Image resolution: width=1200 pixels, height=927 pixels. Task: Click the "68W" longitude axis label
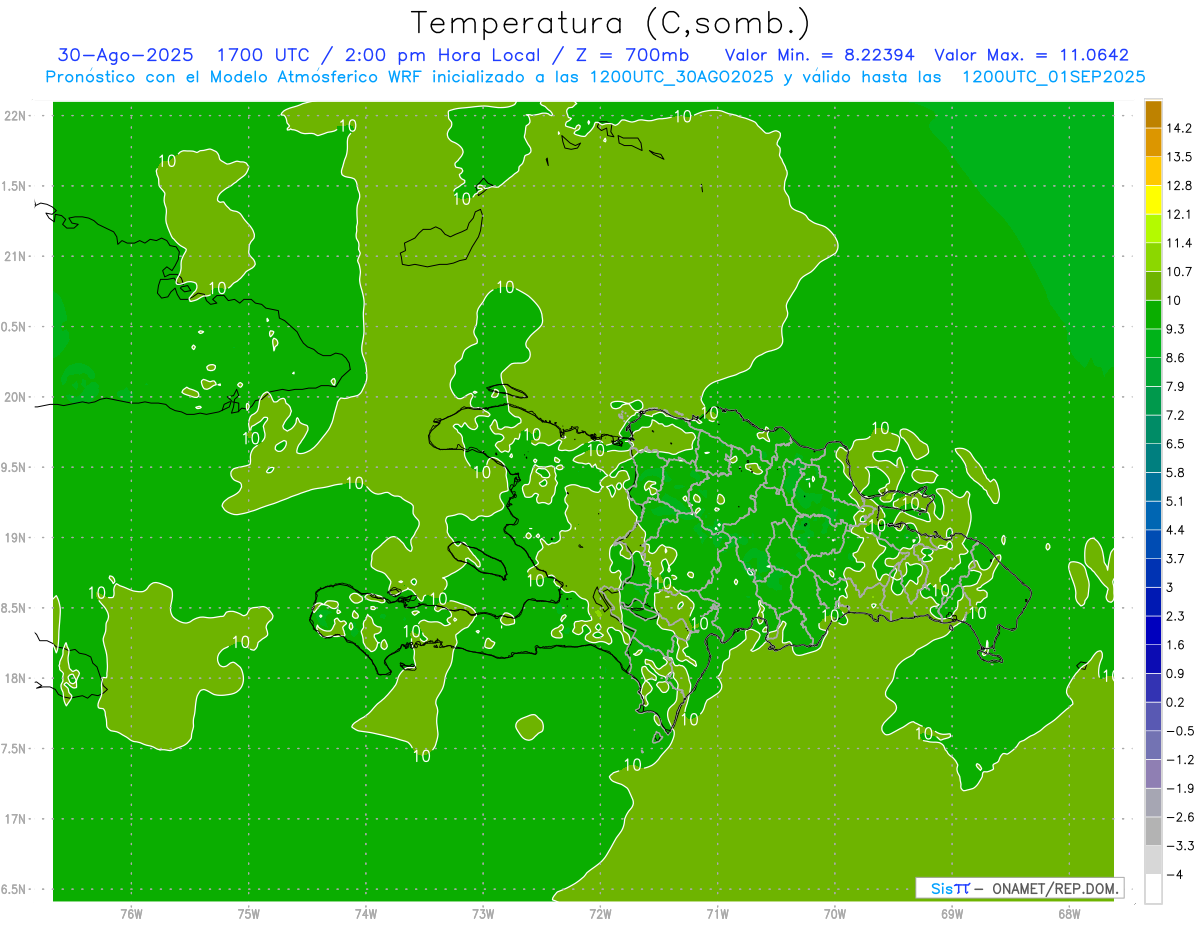(x=1068, y=913)
